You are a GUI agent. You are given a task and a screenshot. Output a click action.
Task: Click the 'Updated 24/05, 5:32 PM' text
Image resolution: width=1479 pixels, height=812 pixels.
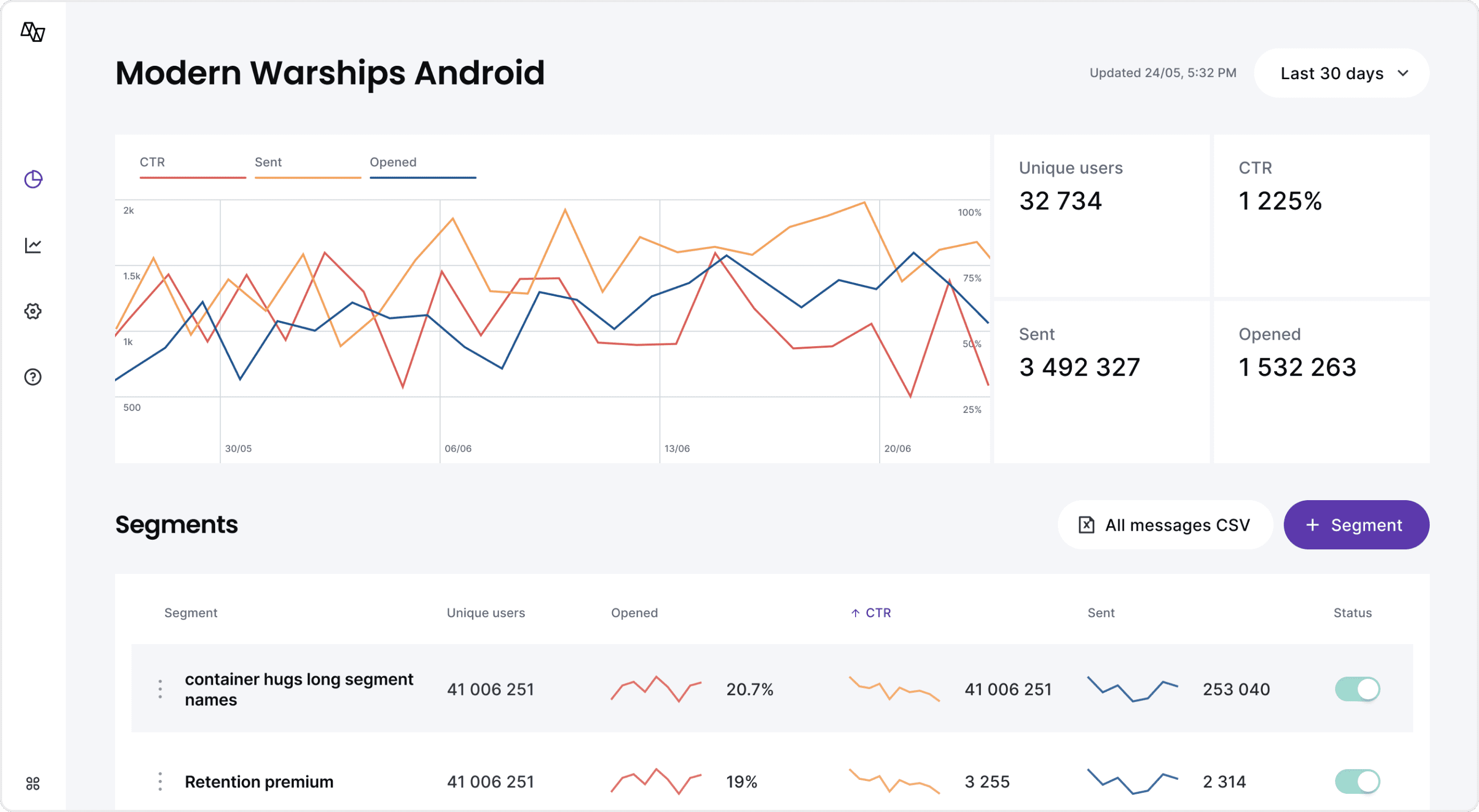[x=1163, y=73]
